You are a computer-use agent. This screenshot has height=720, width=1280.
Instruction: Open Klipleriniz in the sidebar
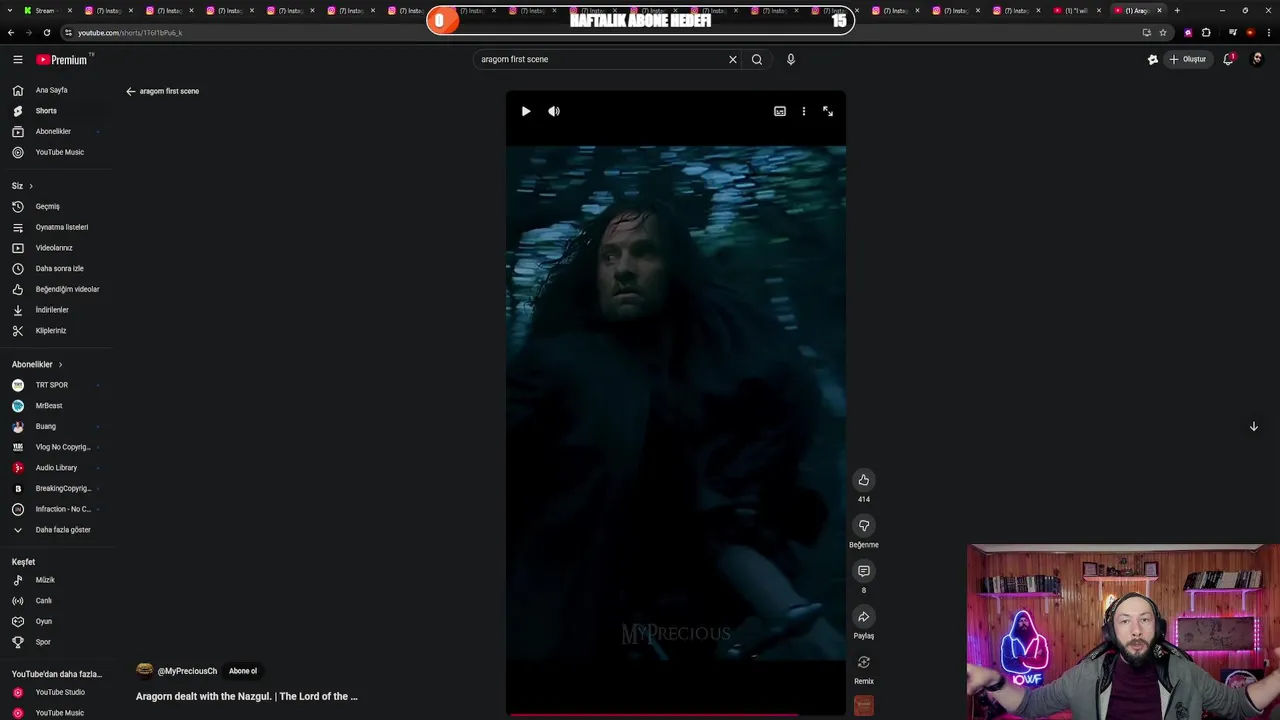55,331
